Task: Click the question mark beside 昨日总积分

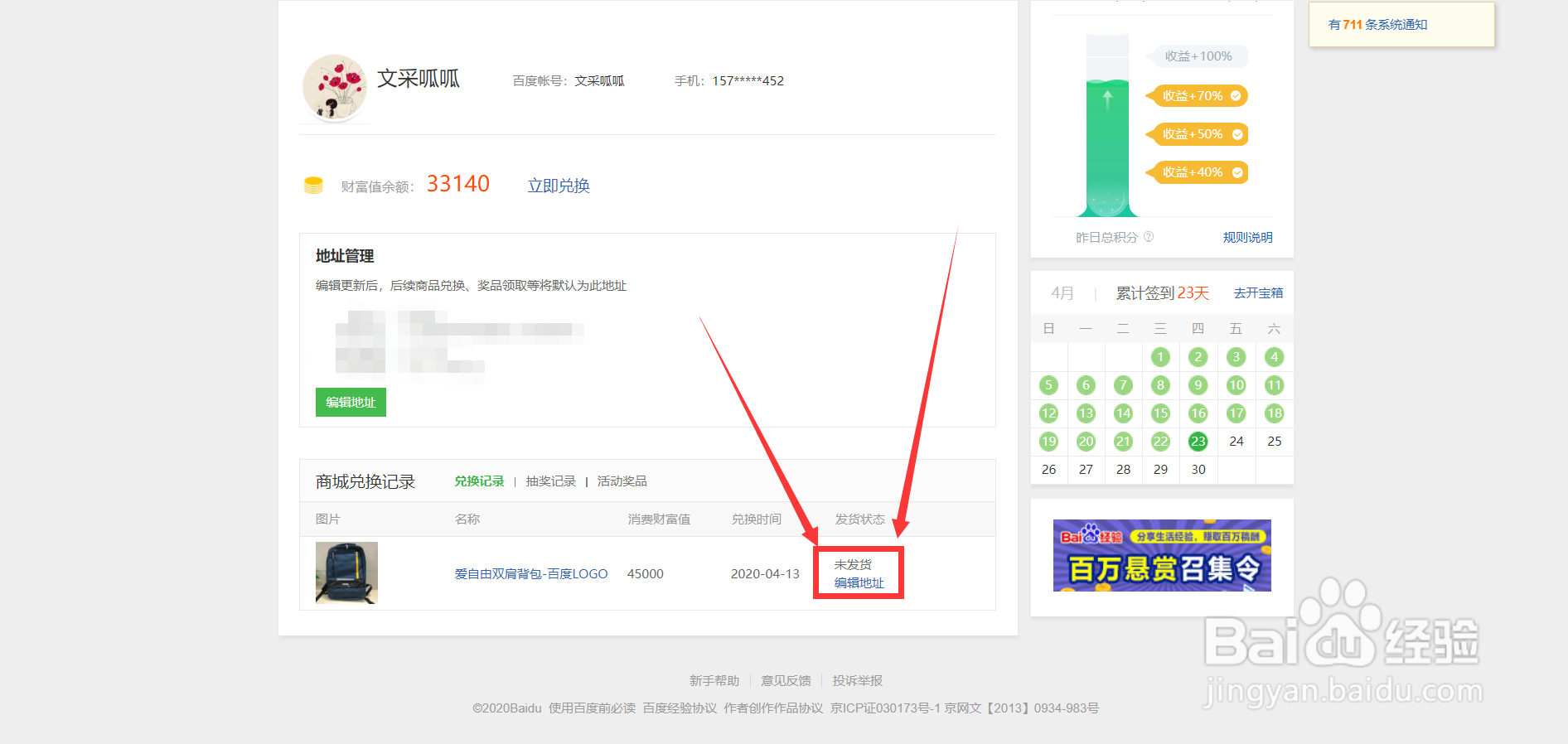Action: [1149, 237]
